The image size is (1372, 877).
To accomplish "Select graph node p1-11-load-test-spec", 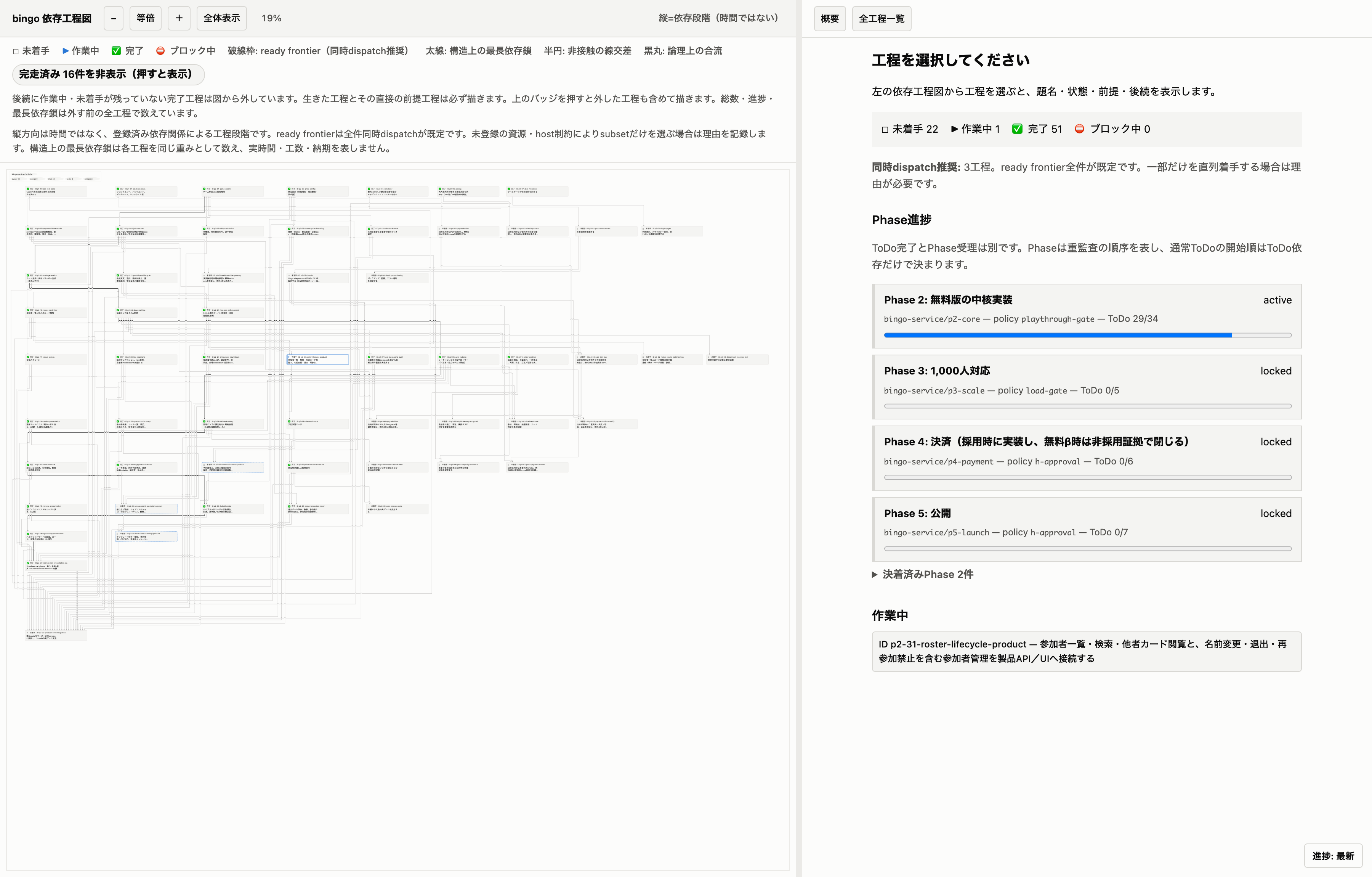I will point(56,191).
